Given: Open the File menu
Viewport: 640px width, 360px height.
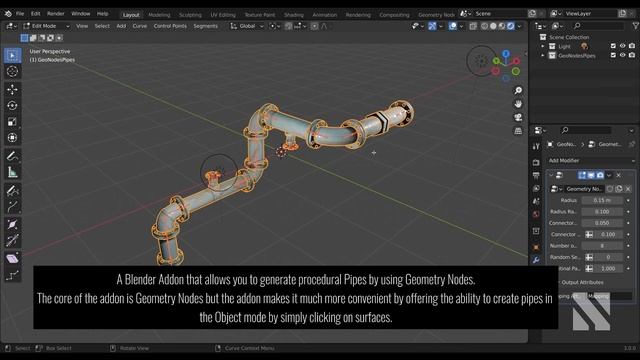Looking at the screenshot, I should click(x=20, y=13).
